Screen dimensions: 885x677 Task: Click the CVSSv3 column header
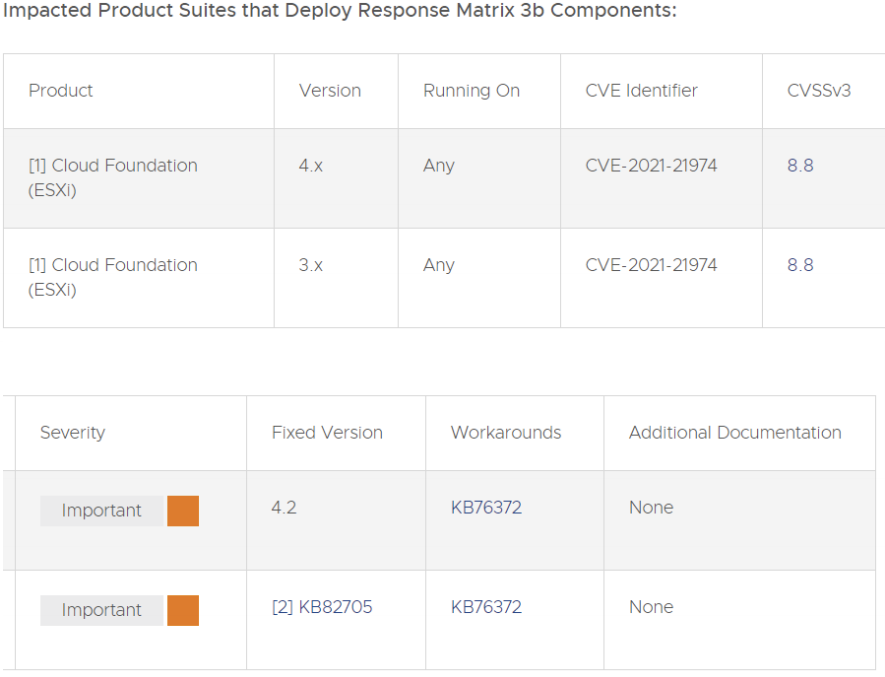(818, 91)
